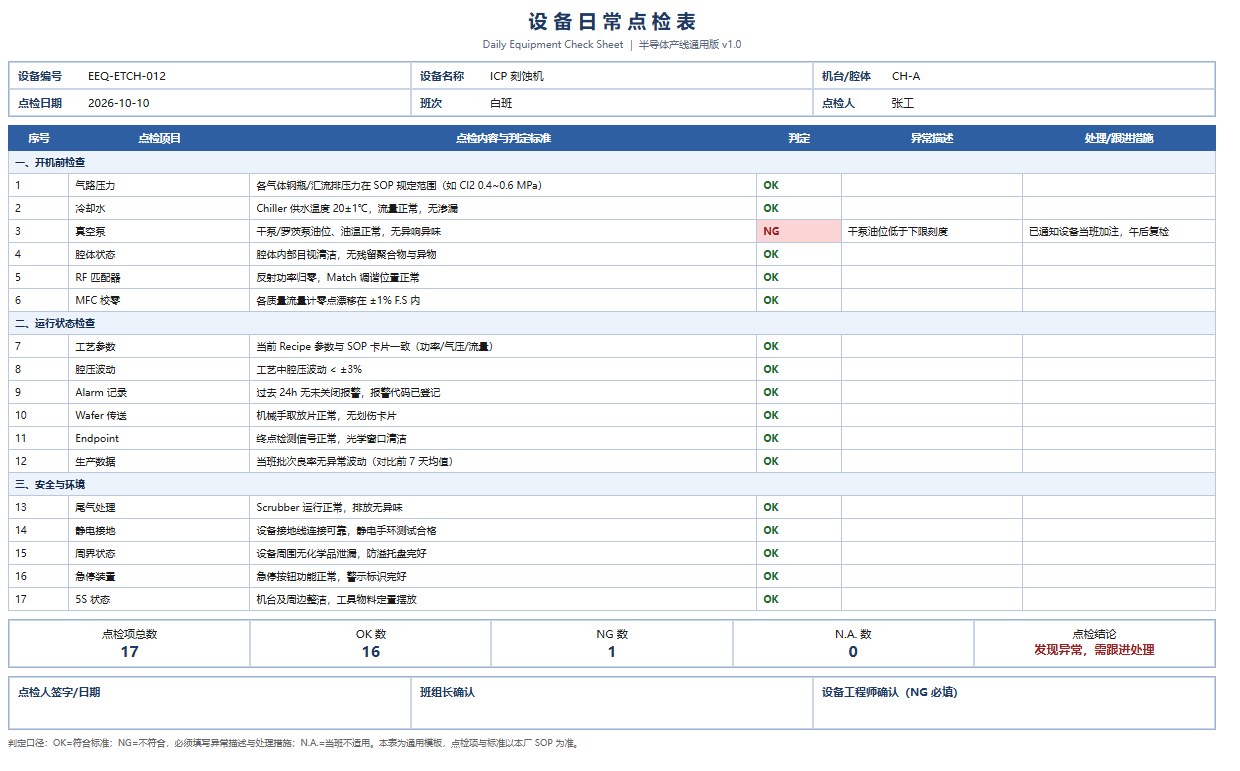Click the '点检内容与判定标准' column header

[x=503, y=138]
